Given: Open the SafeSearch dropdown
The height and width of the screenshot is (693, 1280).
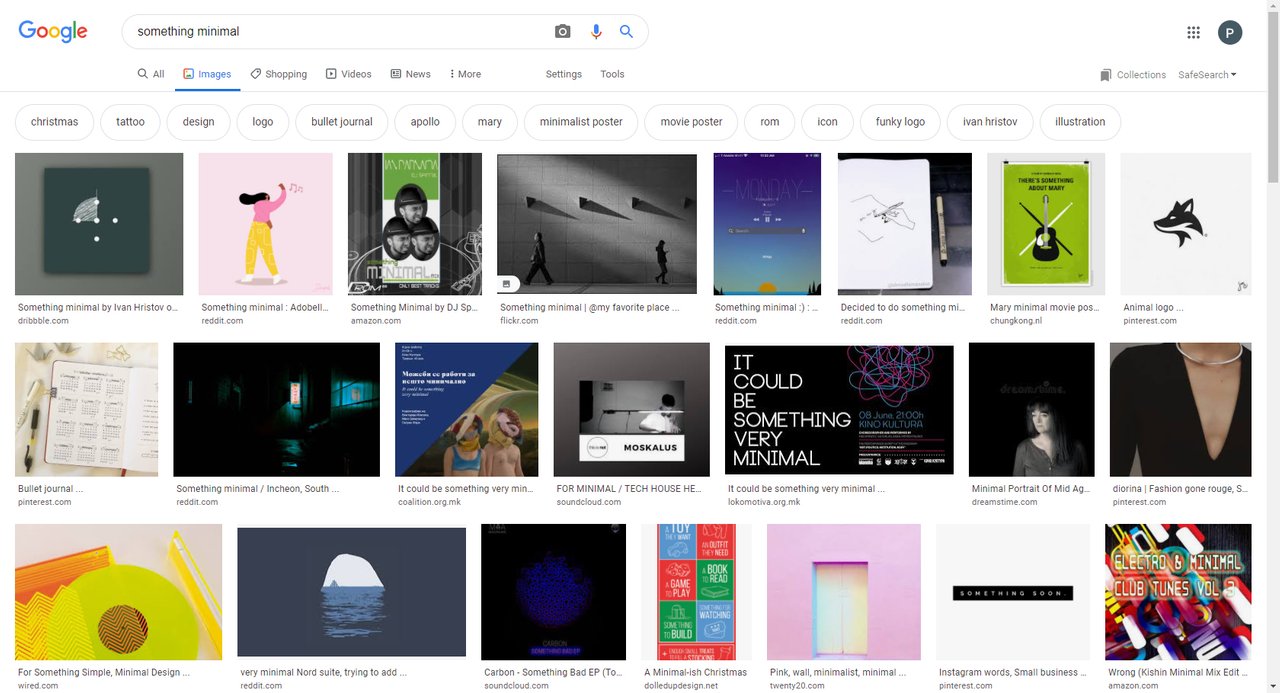Looking at the screenshot, I should (1207, 75).
